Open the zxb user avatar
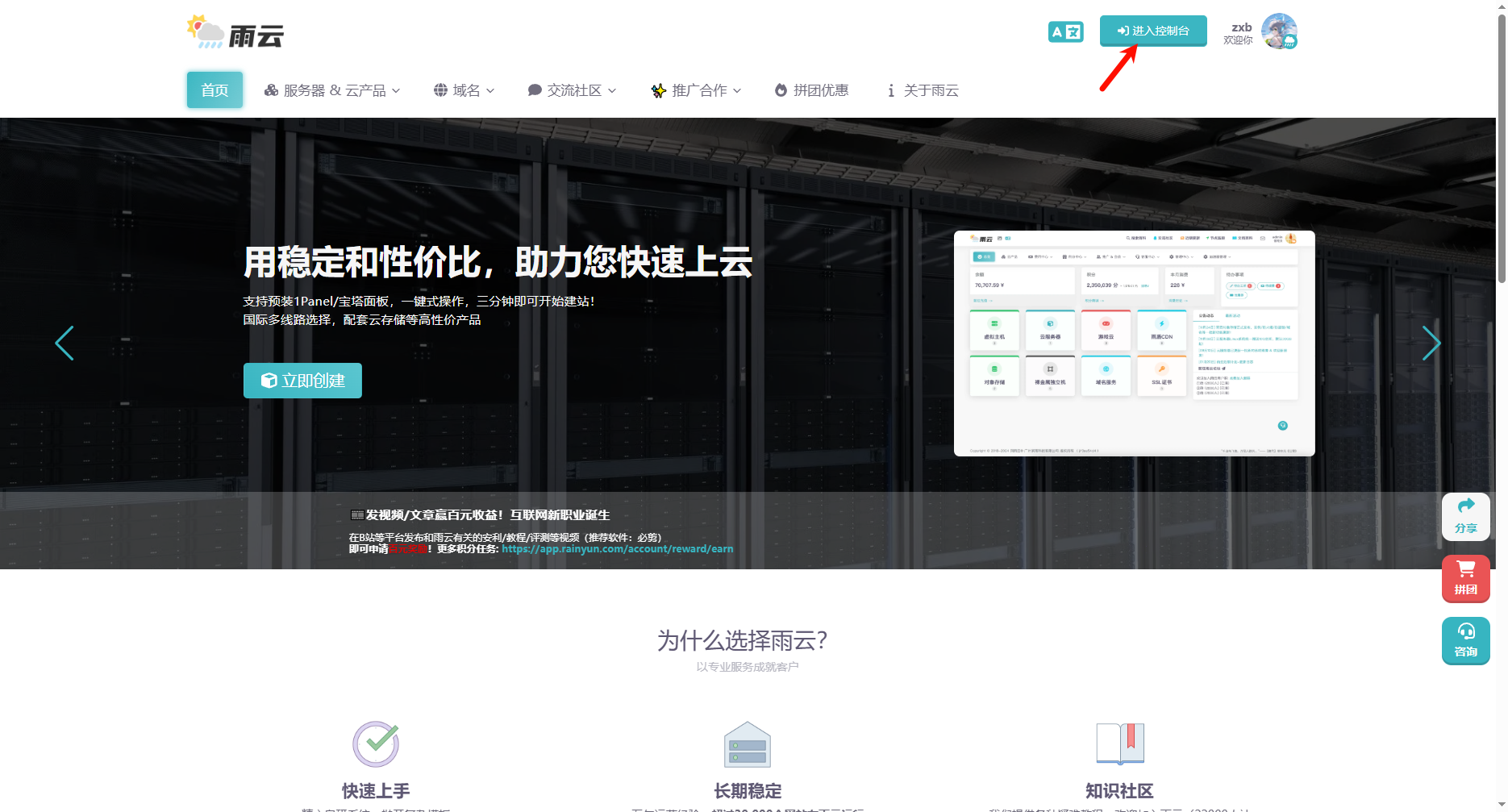The image size is (1508, 812). click(x=1279, y=31)
